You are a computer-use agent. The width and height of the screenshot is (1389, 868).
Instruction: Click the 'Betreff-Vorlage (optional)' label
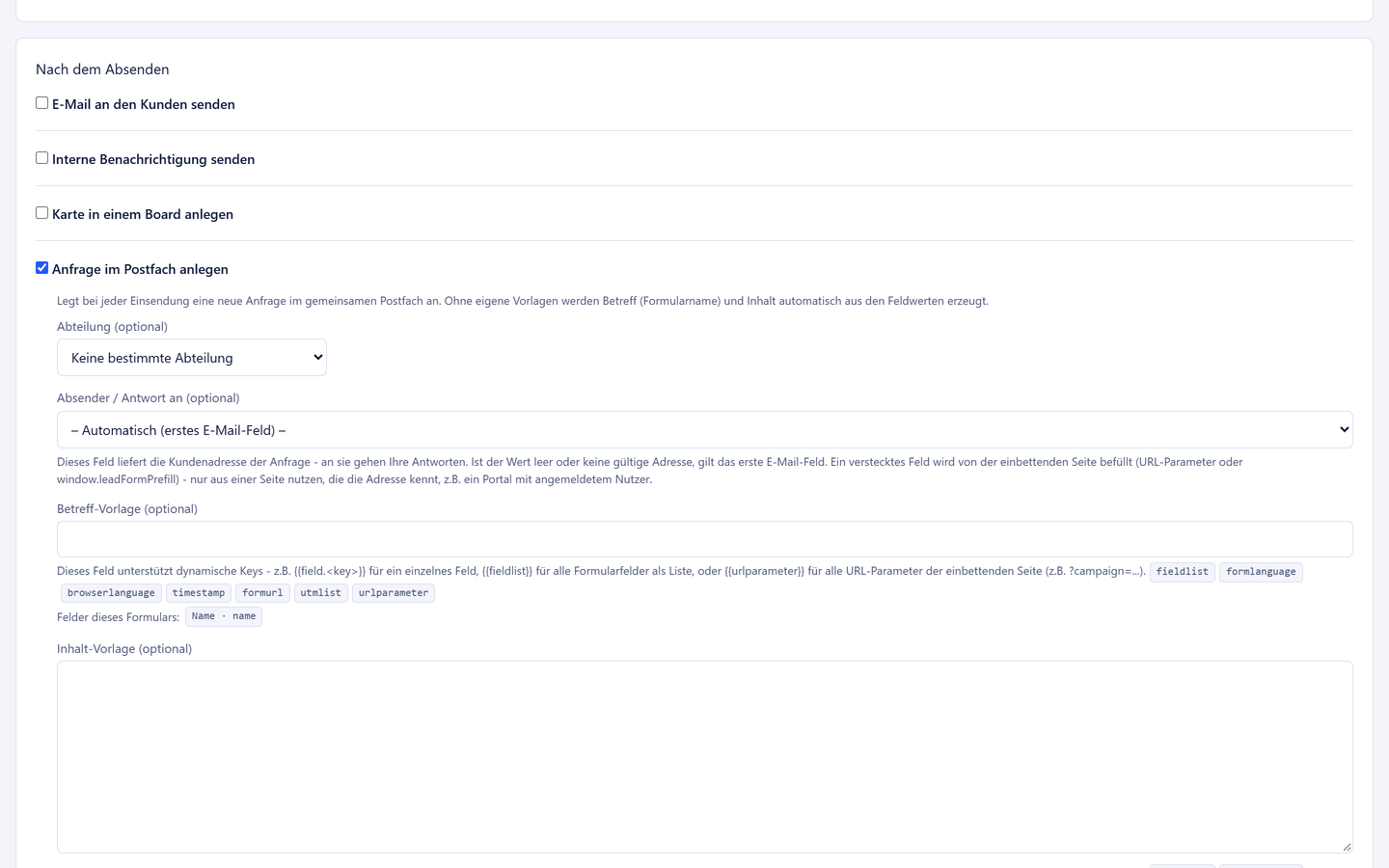pyautogui.click(x=127, y=508)
